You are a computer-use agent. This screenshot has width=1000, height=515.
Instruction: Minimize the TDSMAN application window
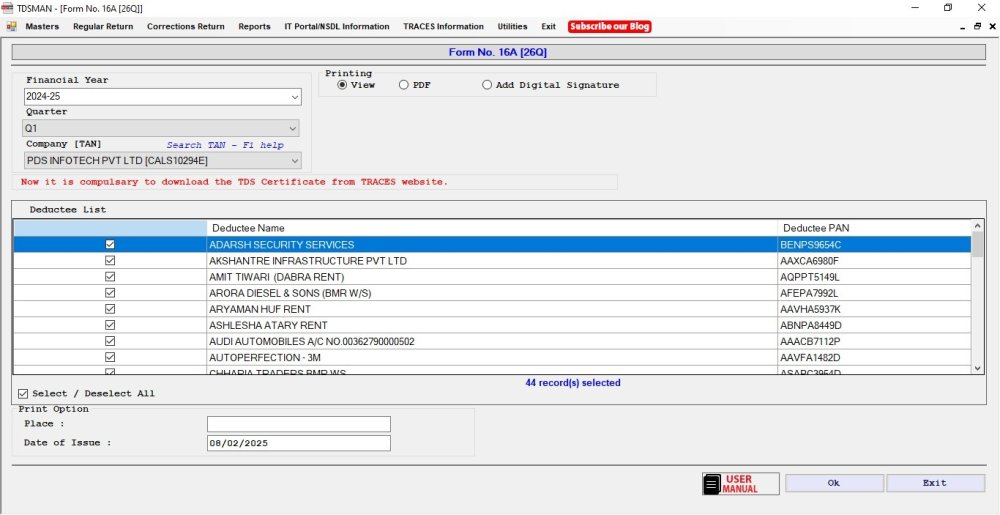pos(915,8)
